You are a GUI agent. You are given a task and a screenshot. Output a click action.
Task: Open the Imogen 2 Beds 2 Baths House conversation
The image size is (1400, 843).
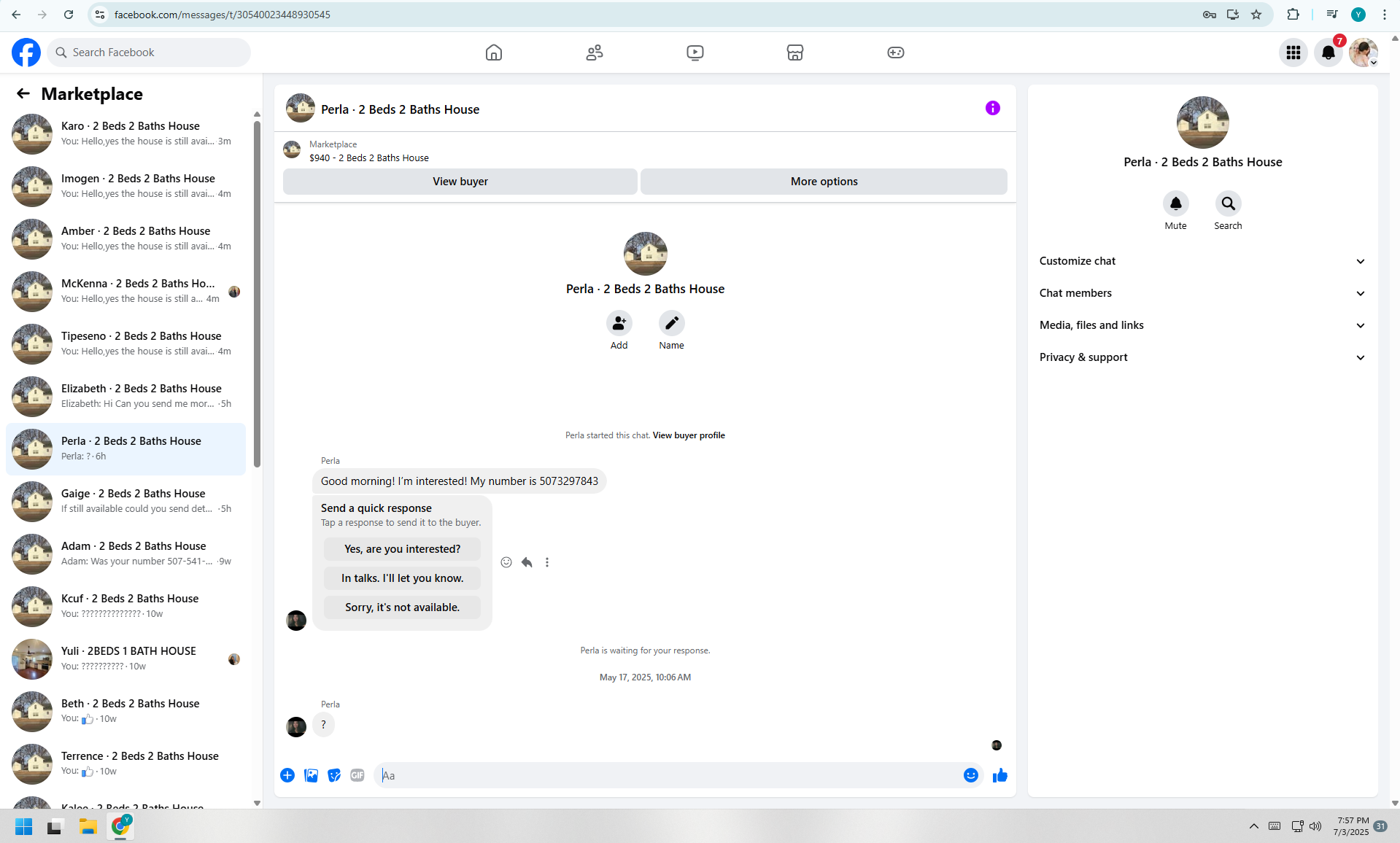click(125, 187)
